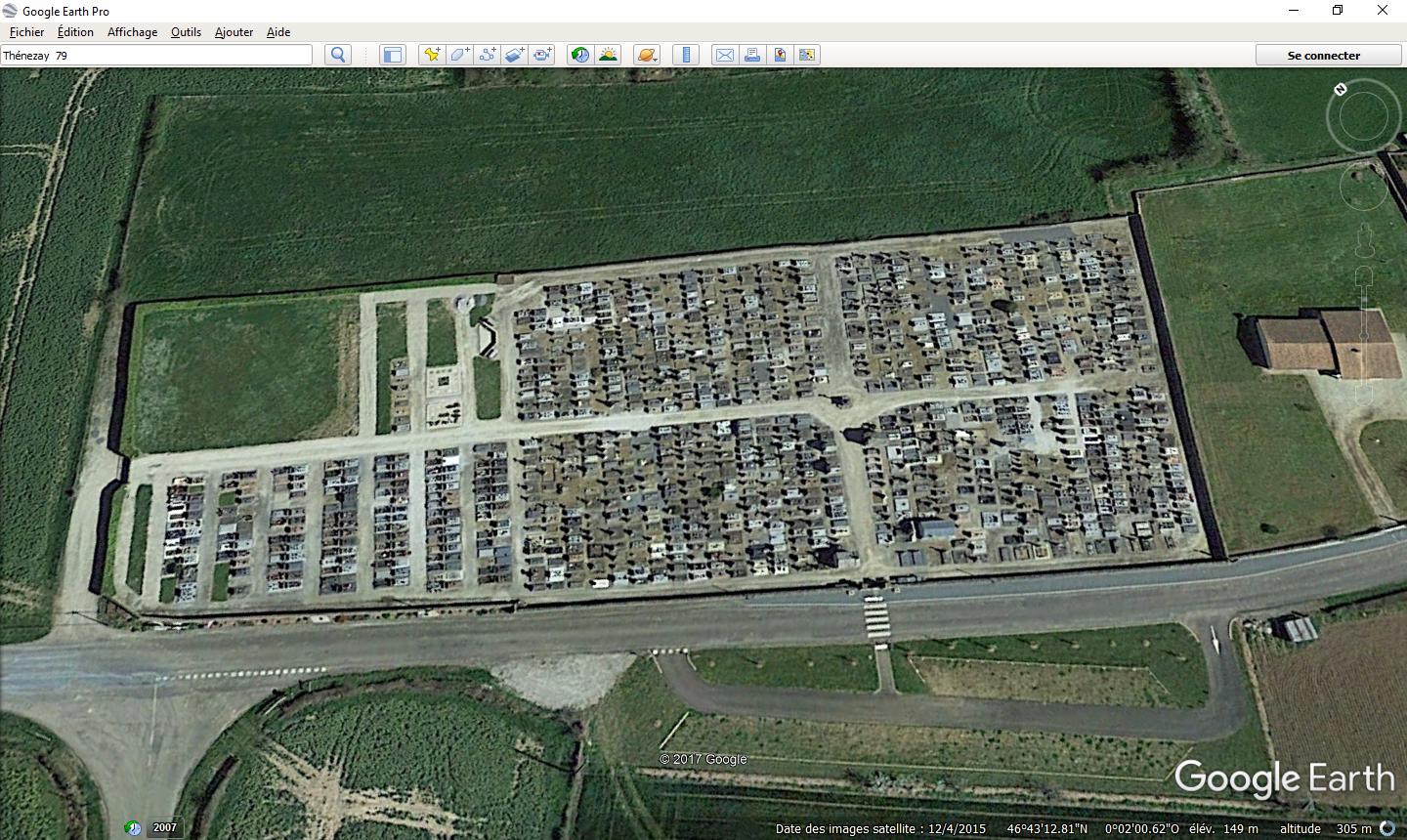Select the add path tool
Screen dimensions: 1407x840
click(487, 55)
